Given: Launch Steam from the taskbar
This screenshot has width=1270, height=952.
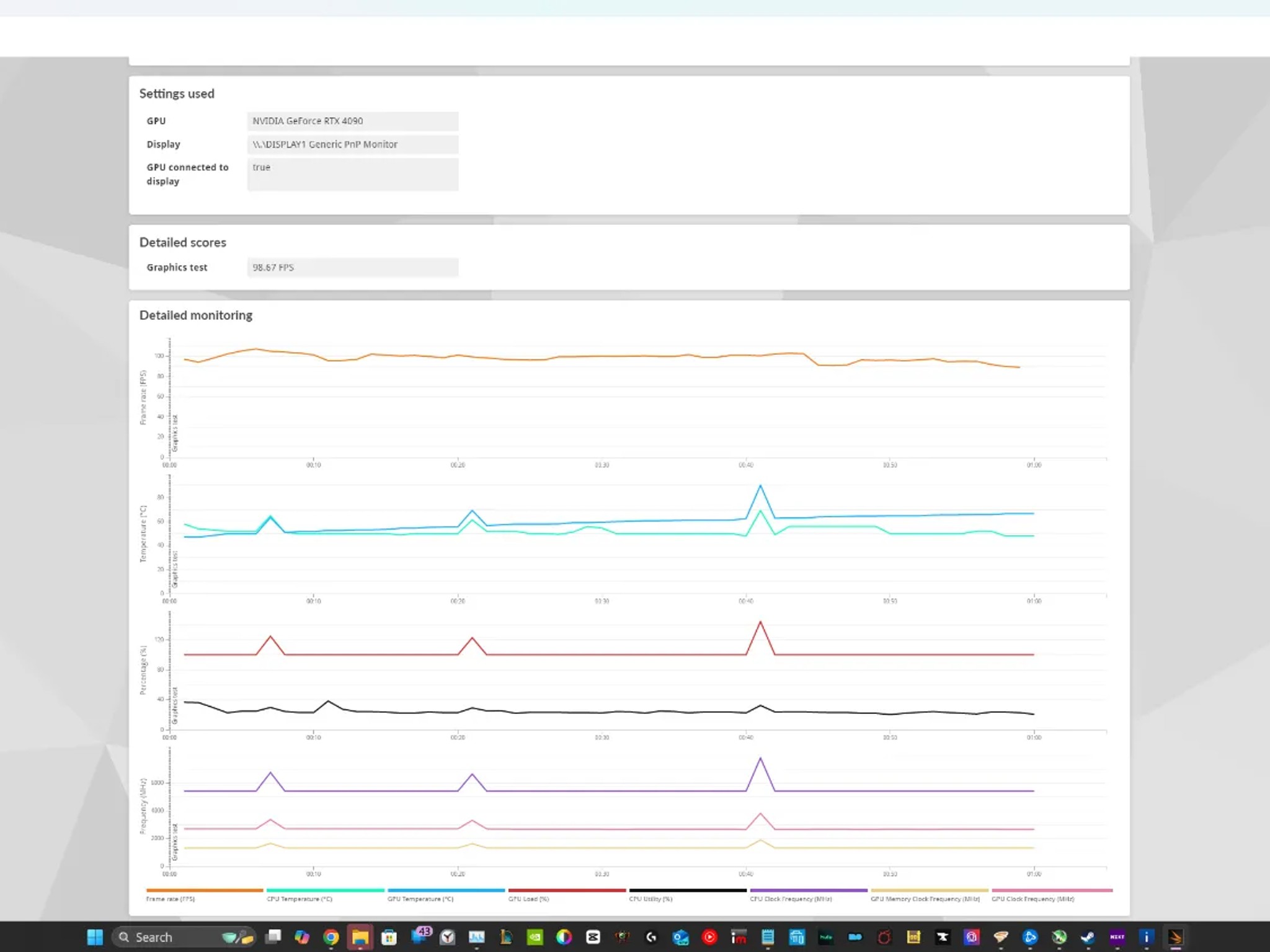Looking at the screenshot, I should [x=1088, y=937].
